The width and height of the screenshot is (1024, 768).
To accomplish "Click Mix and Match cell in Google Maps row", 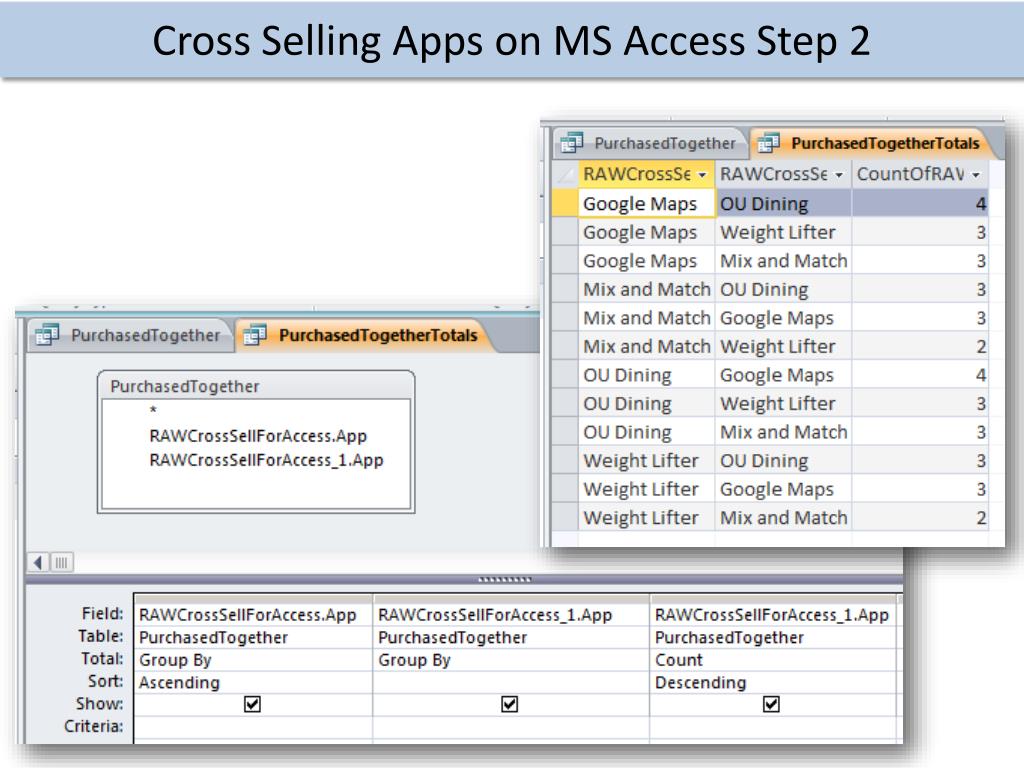I will 783,261.
